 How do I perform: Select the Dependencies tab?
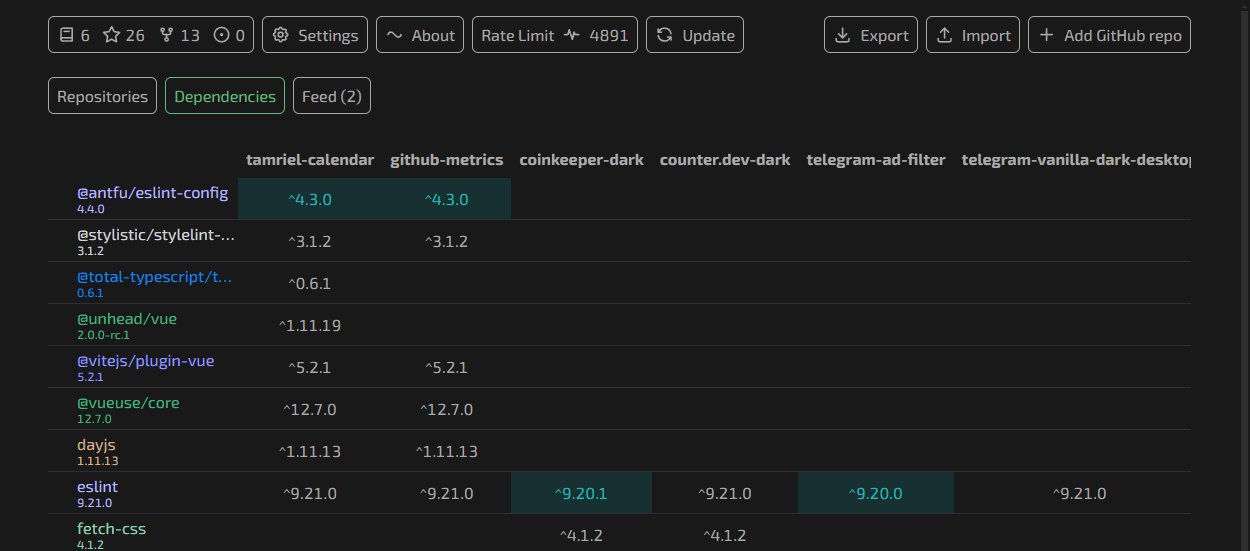pos(225,96)
